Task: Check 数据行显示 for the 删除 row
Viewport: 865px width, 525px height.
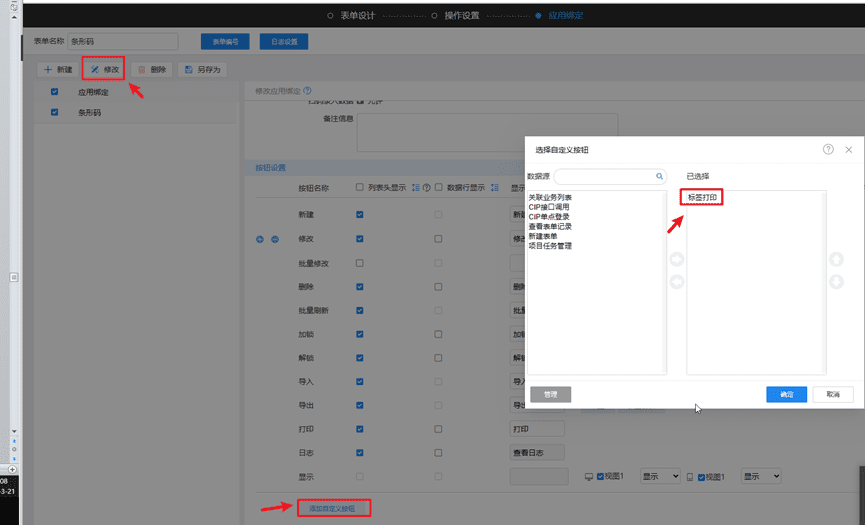Action: coord(438,287)
